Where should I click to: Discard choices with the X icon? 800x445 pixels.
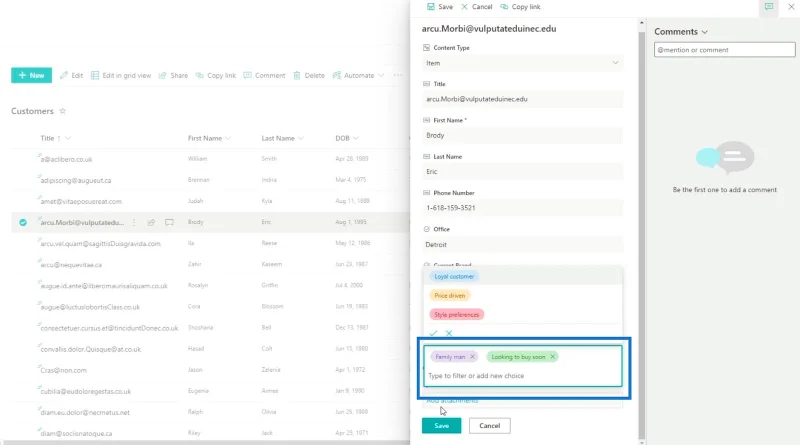tap(449, 333)
